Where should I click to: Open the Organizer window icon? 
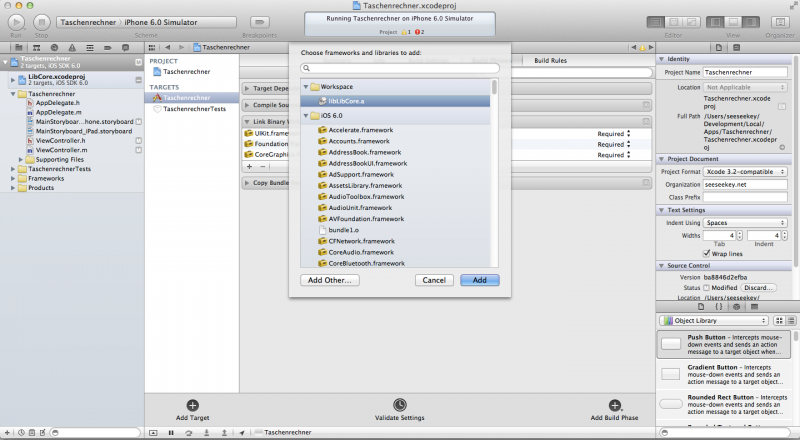pyautogui.click(x=776, y=21)
